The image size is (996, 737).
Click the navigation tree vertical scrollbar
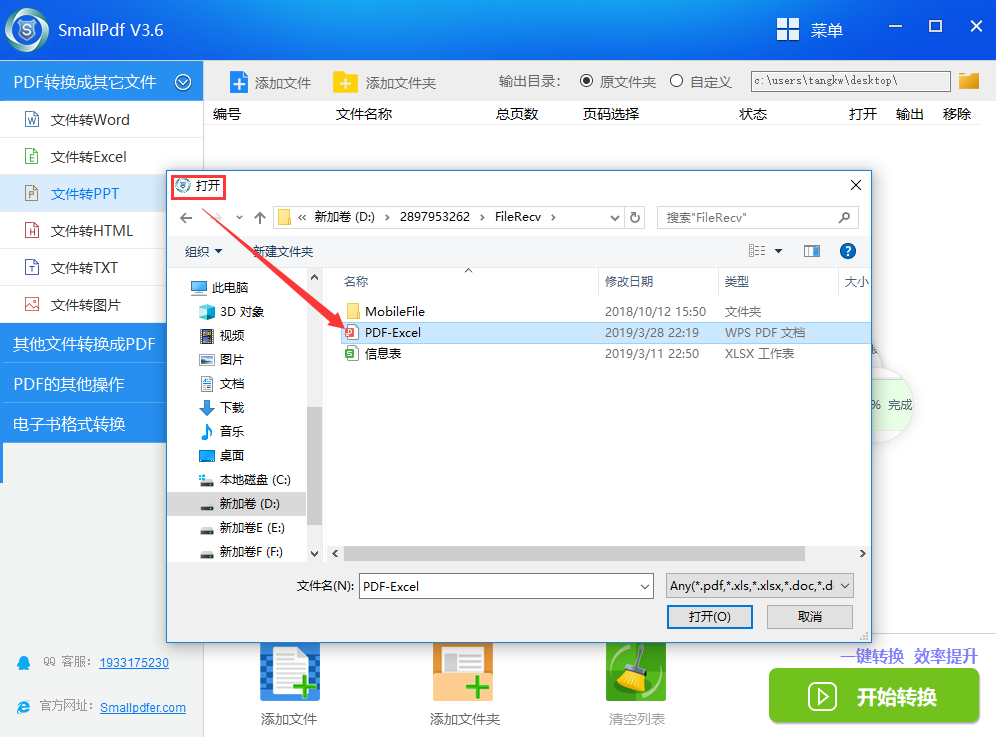pyautogui.click(x=314, y=465)
